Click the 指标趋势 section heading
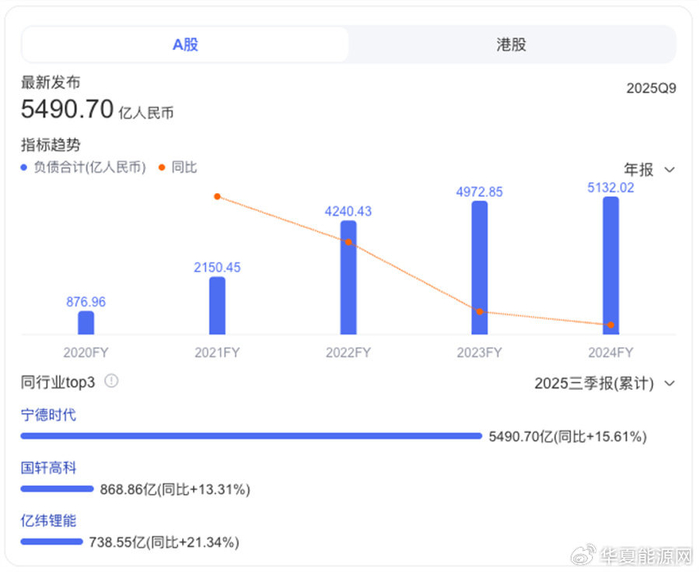Screen dimensions: 700x572 (x=50, y=145)
